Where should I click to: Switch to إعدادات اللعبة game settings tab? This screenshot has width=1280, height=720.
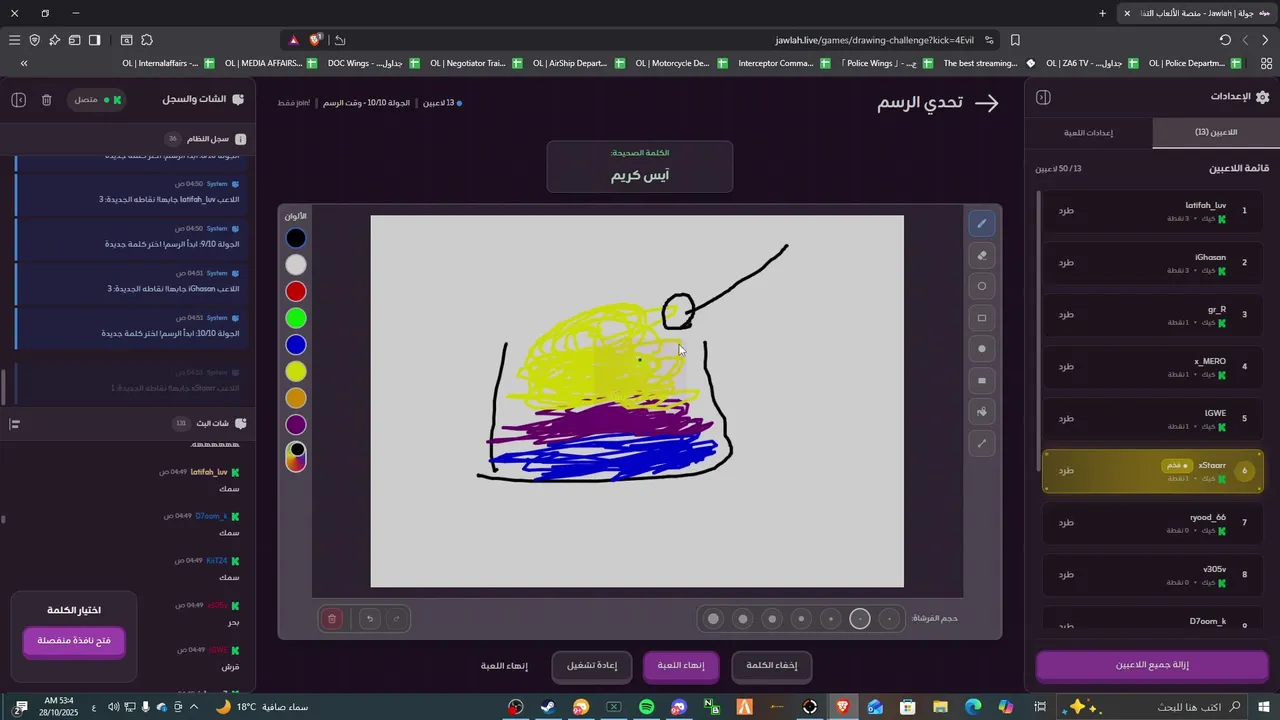click(1088, 133)
